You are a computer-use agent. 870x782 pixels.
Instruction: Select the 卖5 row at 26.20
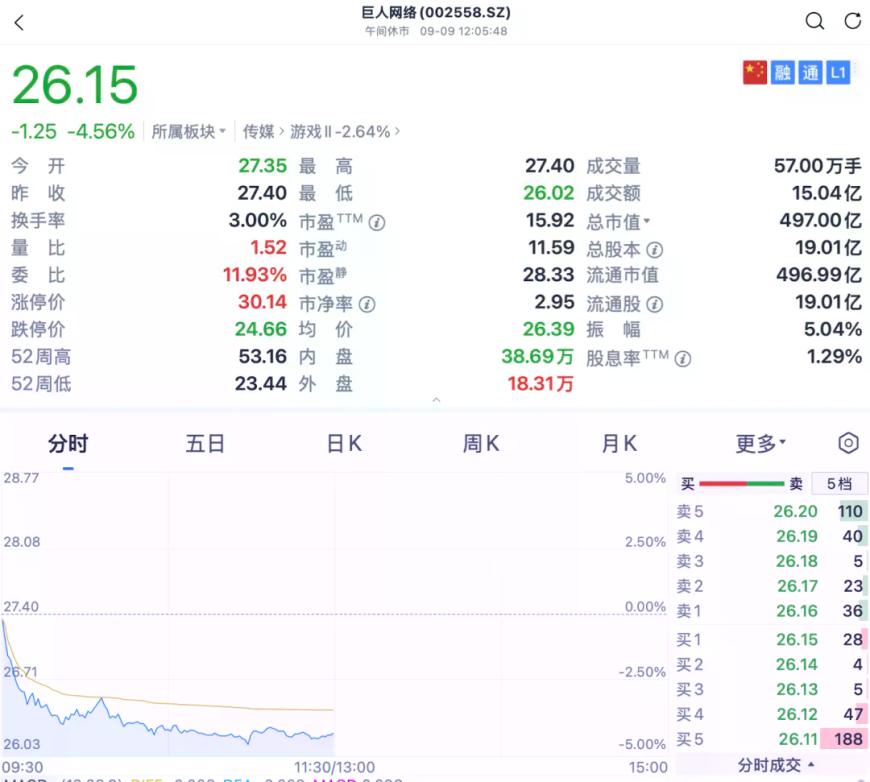770,511
